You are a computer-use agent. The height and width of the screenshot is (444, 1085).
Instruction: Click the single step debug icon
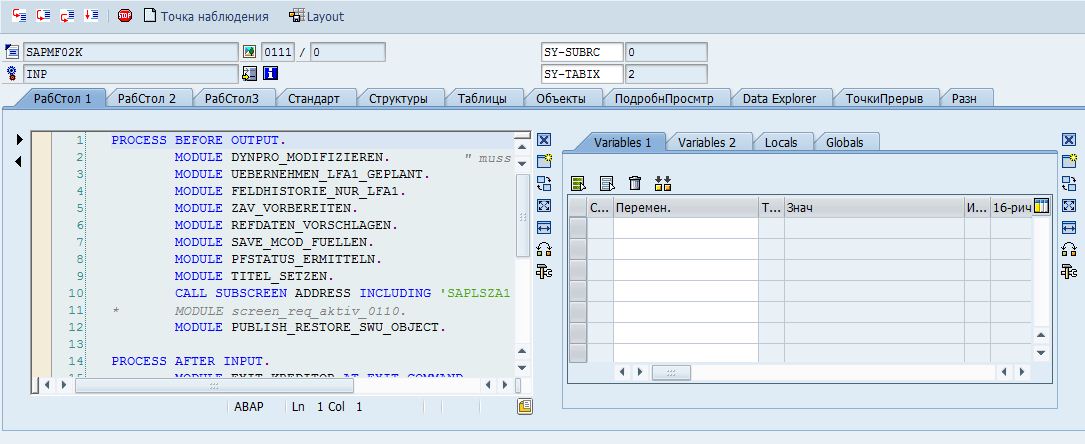(x=19, y=16)
